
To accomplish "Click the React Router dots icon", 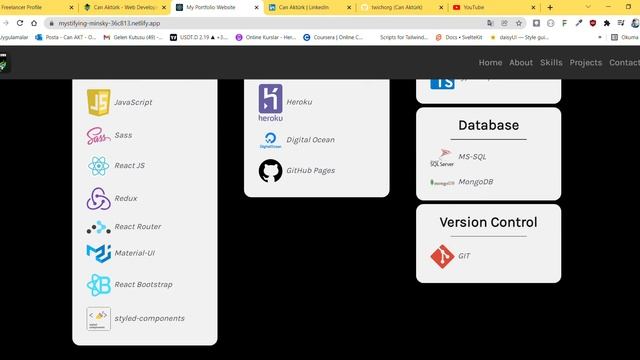I will [98, 227].
